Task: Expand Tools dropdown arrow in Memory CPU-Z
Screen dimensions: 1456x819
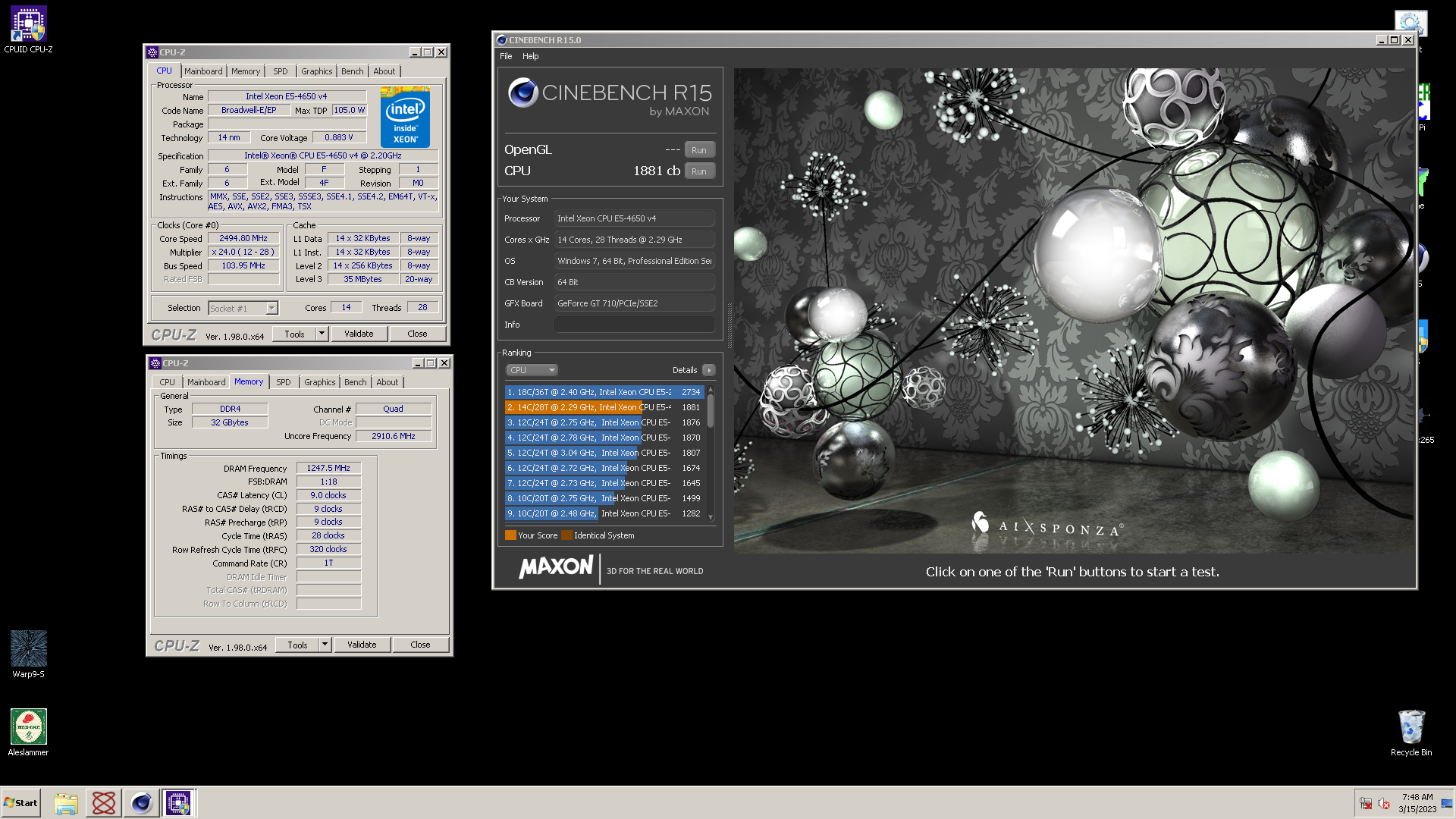Action: click(x=325, y=645)
